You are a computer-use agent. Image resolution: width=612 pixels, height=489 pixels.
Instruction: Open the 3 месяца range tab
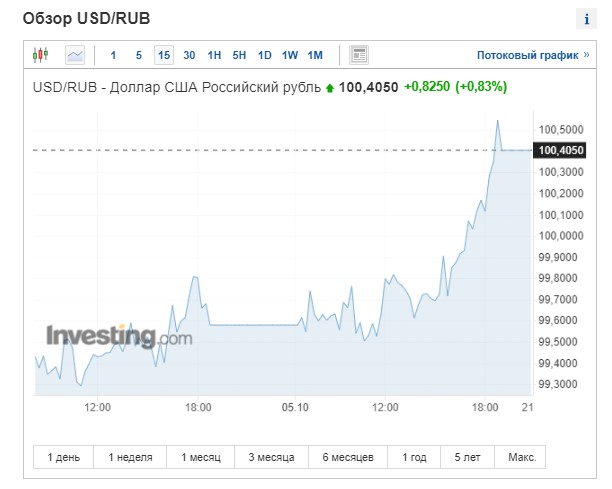(270, 457)
